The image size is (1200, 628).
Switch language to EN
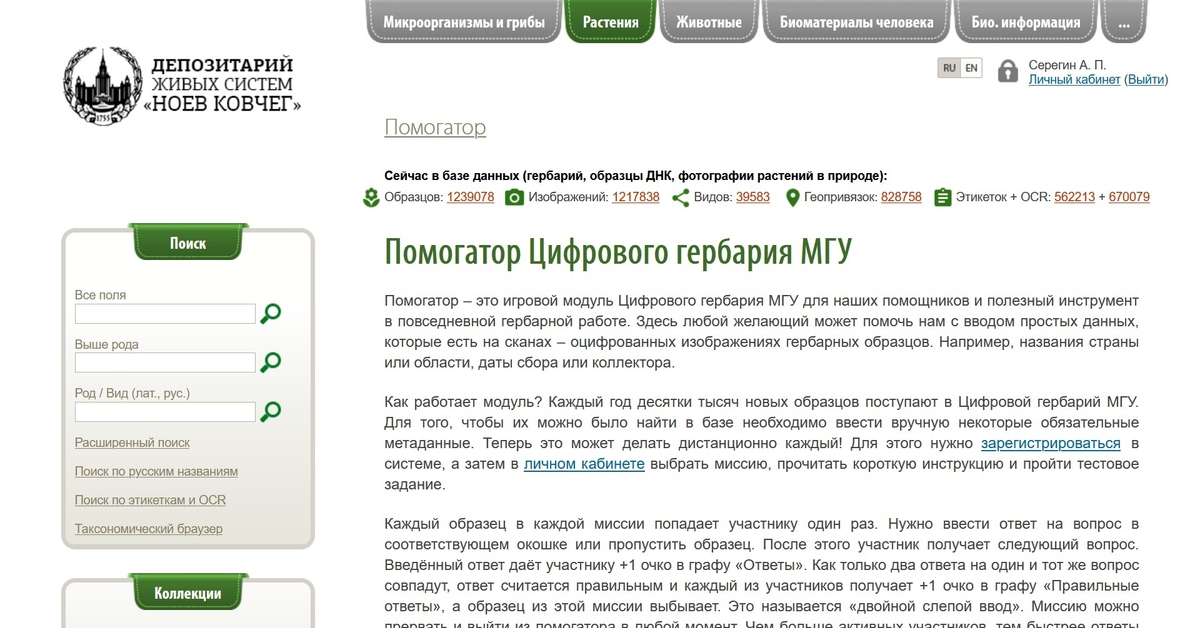point(971,68)
